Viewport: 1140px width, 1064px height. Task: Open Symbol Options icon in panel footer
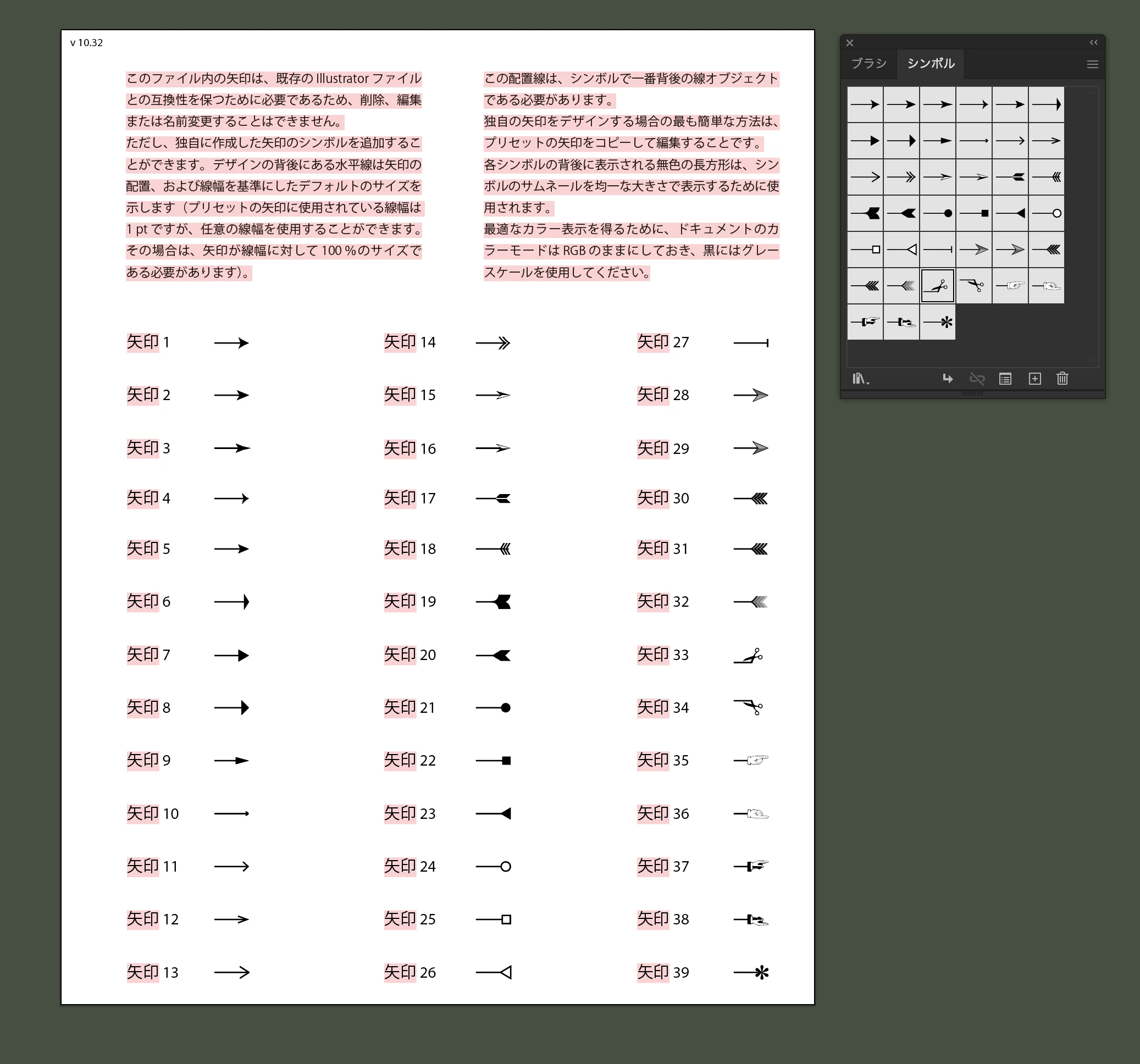pos(1005,378)
